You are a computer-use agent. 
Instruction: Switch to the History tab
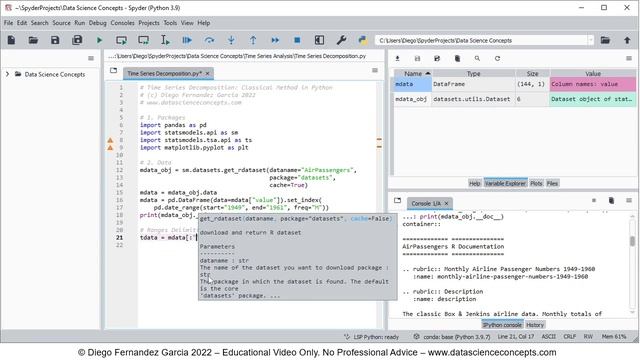click(x=535, y=325)
